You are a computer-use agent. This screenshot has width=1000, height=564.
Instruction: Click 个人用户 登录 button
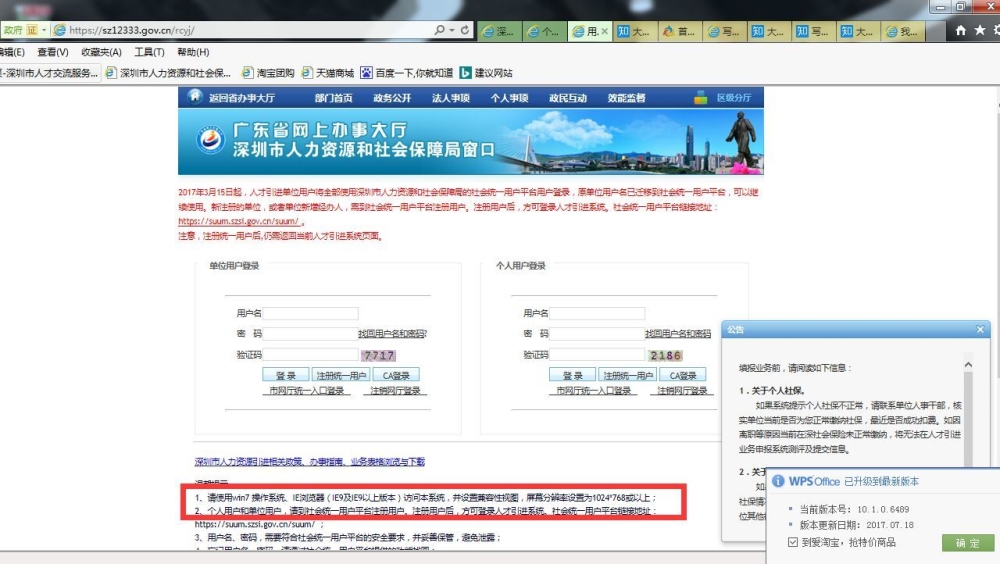click(x=573, y=376)
